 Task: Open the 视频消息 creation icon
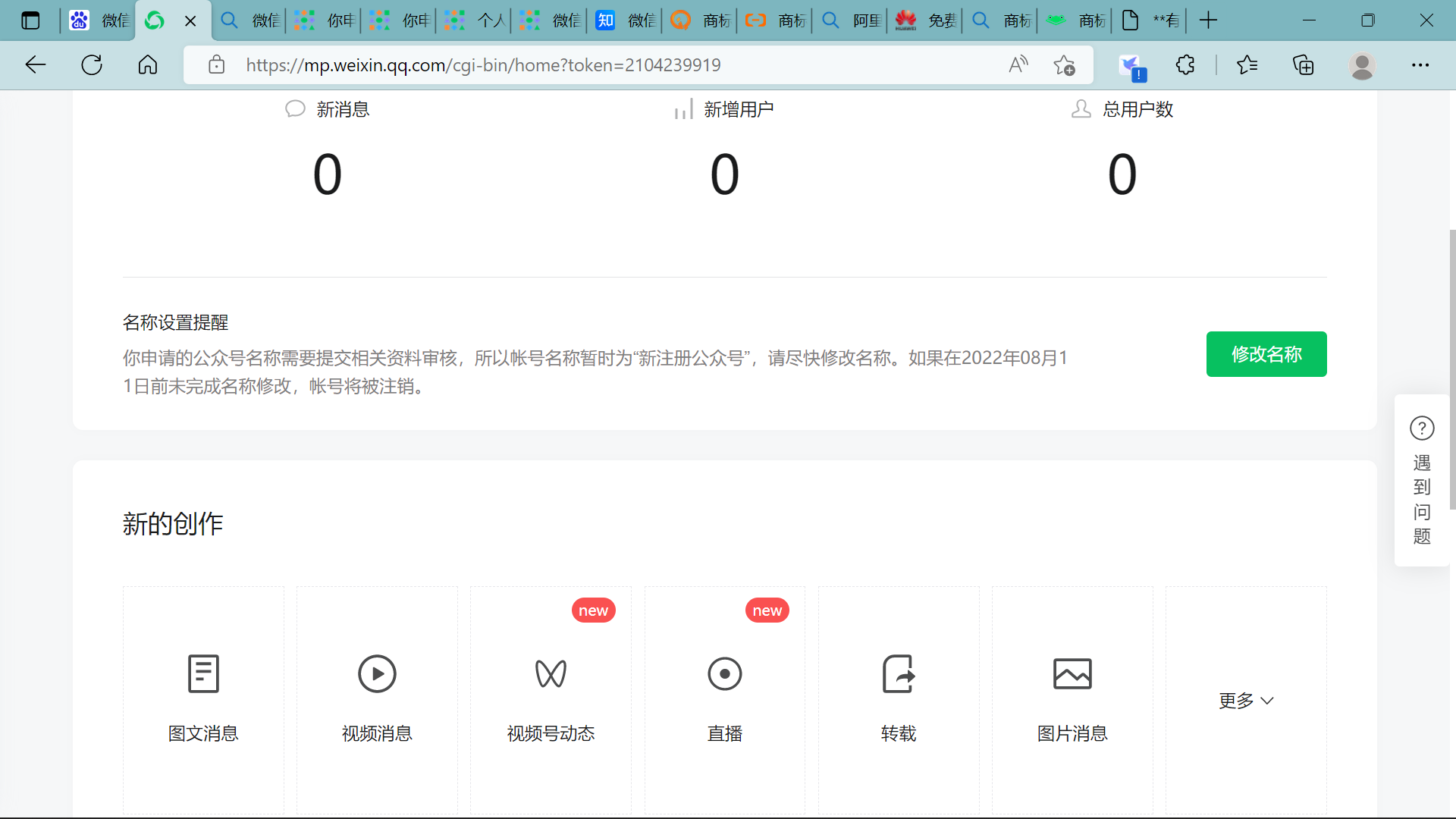[x=377, y=673]
